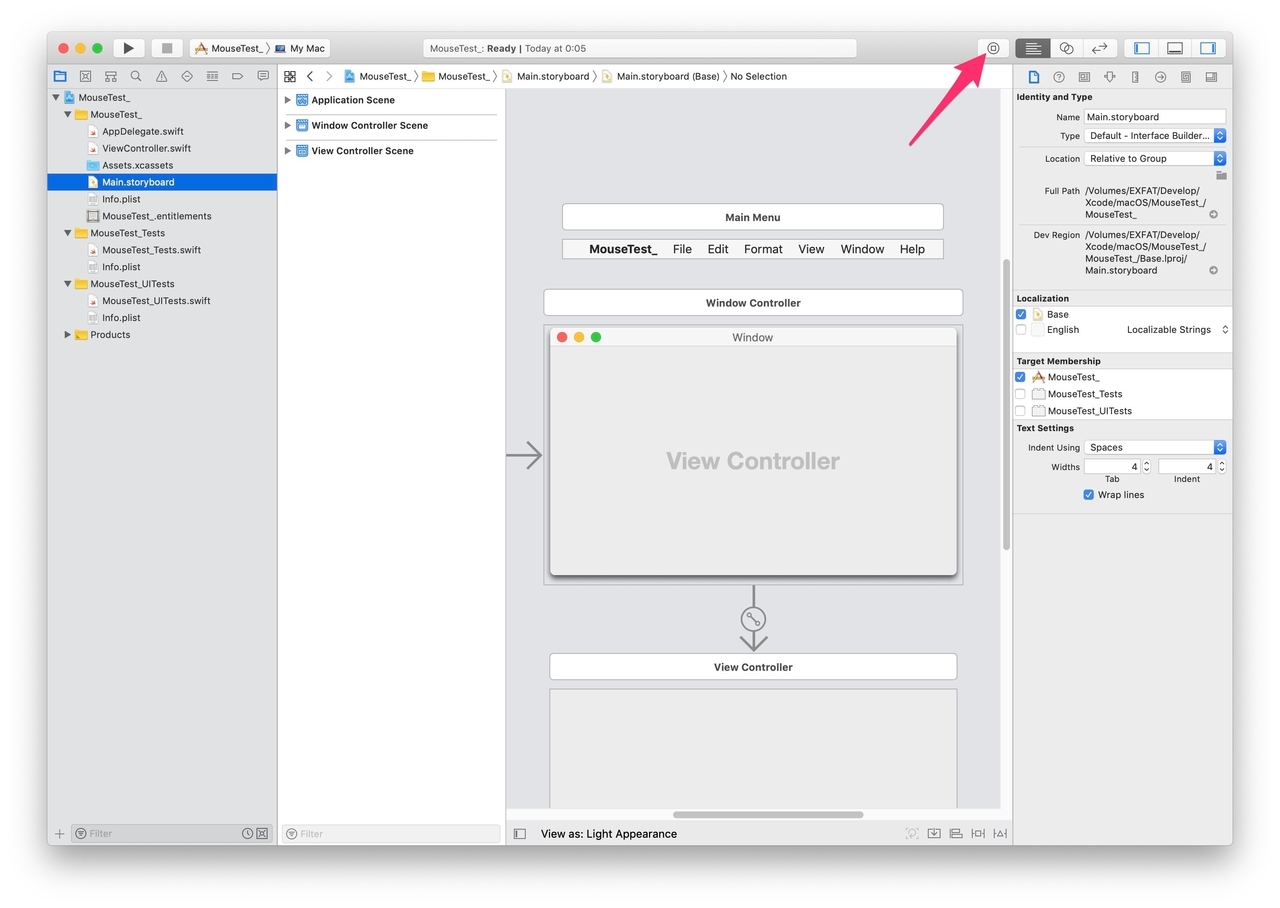Show the Source Control navigator
This screenshot has height=908, width=1280.
pyautogui.click(x=85, y=76)
